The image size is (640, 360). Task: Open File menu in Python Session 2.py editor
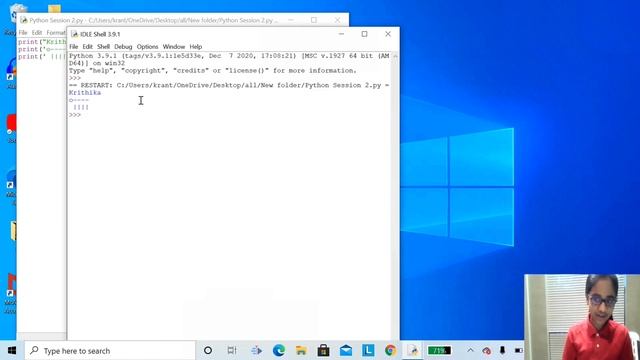(x=23, y=33)
